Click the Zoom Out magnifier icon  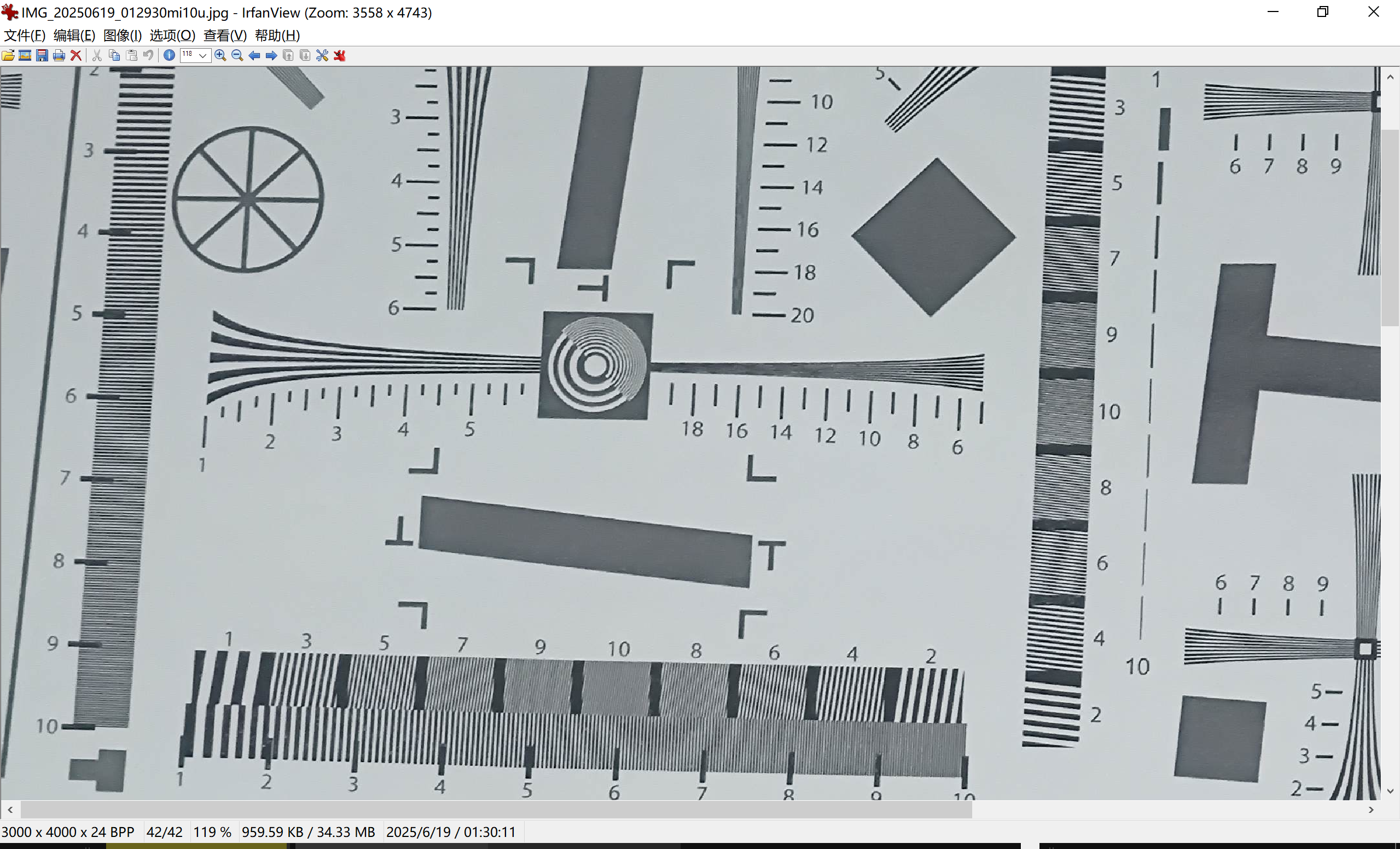(x=237, y=55)
